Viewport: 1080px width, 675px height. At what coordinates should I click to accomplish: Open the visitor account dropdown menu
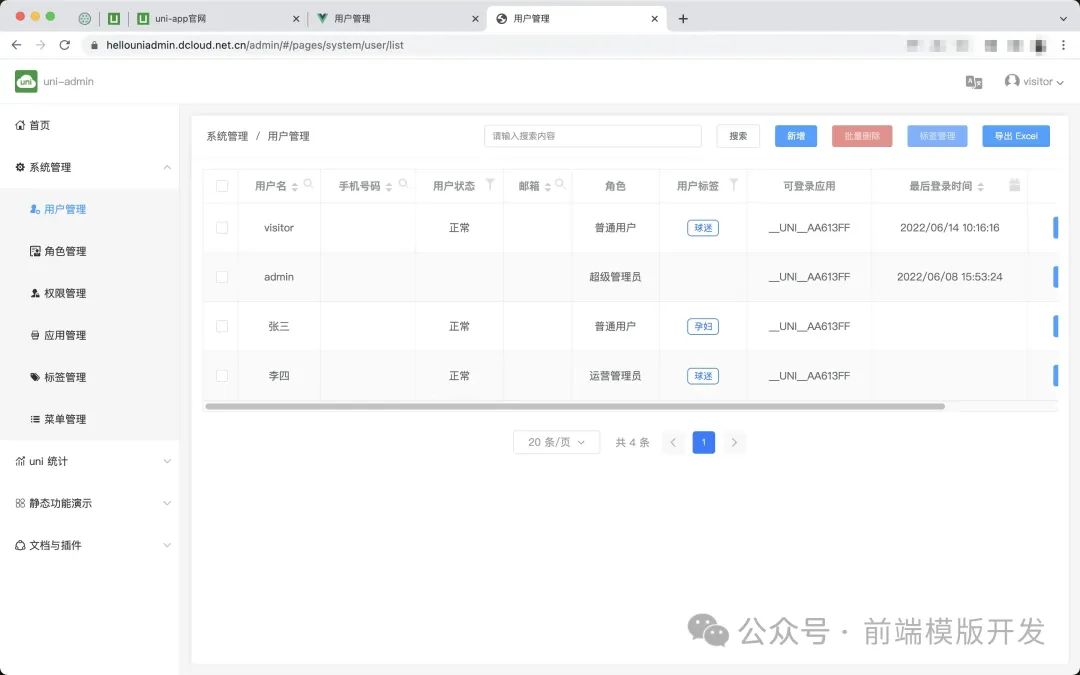point(1035,82)
